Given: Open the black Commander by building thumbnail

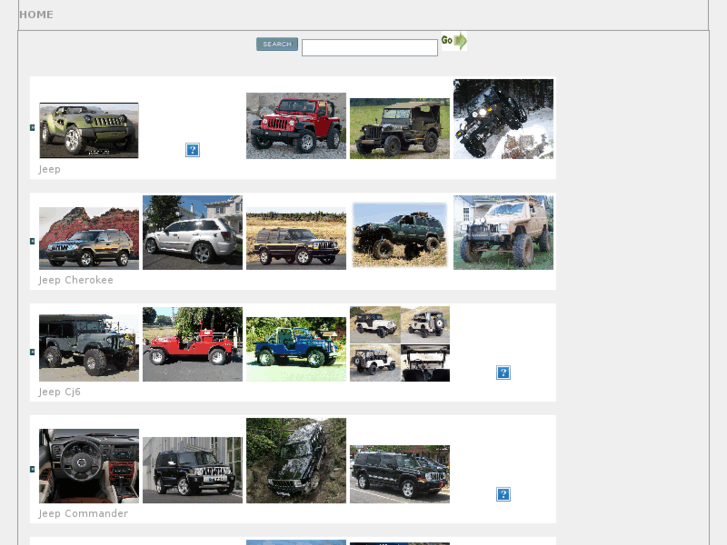Looking at the screenshot, I should (x=192, y=470).
